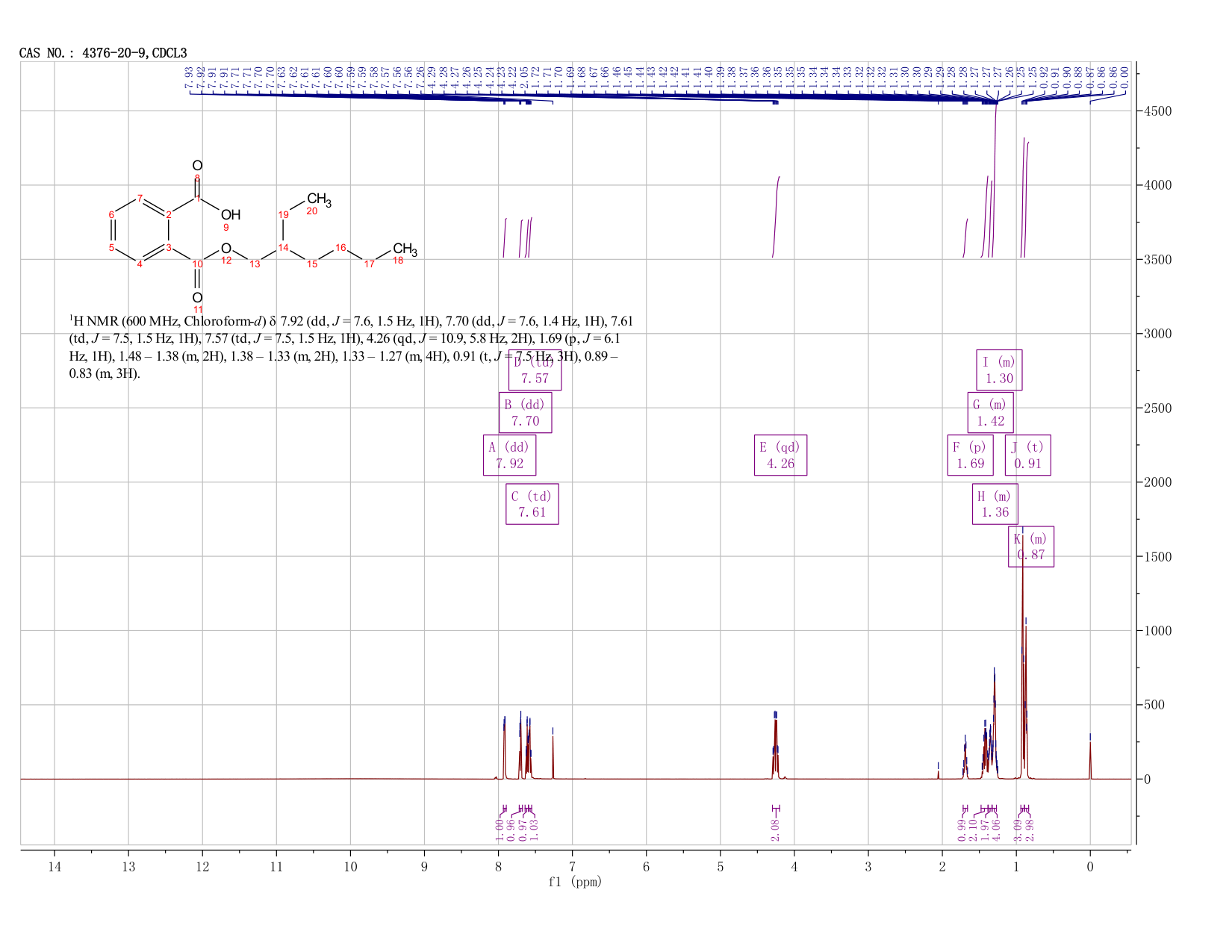Select the E (qd) 4.26 multiplet box
The image size is (1232, 952).
780,455
